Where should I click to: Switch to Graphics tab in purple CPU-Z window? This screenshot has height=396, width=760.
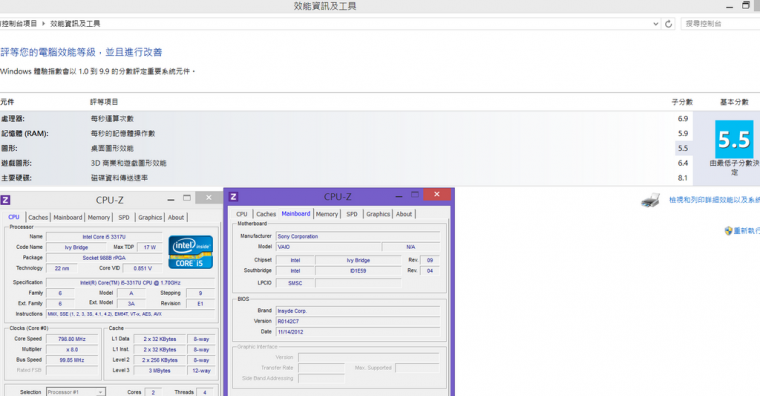378,214
